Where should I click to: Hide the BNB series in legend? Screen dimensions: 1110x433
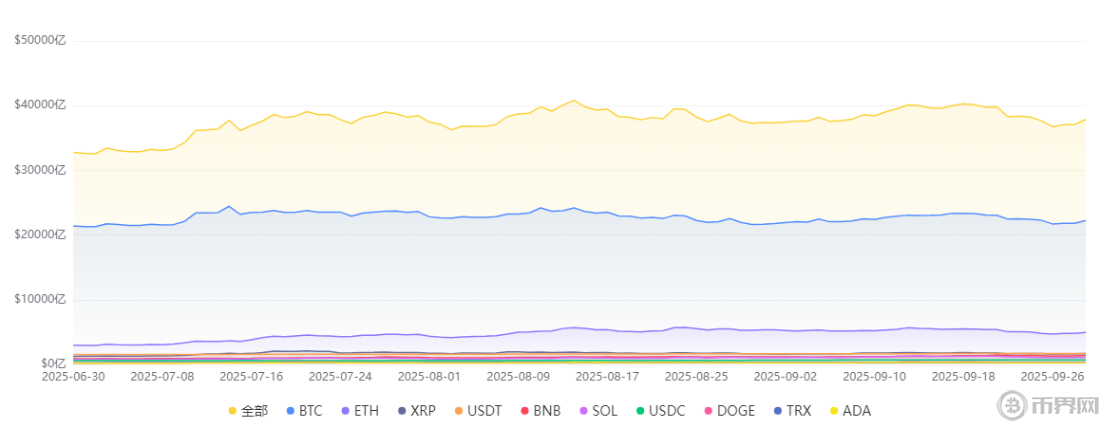tap(539, 410)
